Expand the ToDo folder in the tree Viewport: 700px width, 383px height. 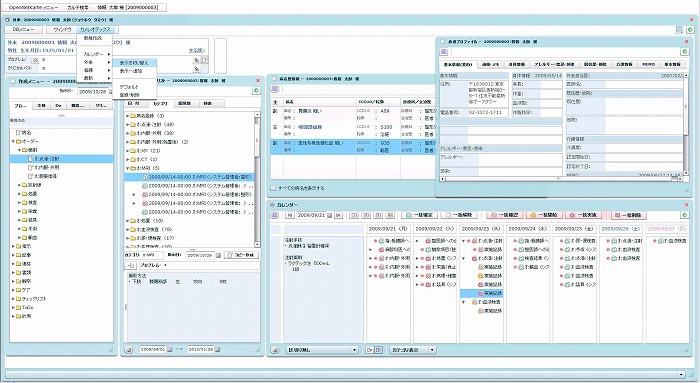(13, 308)
